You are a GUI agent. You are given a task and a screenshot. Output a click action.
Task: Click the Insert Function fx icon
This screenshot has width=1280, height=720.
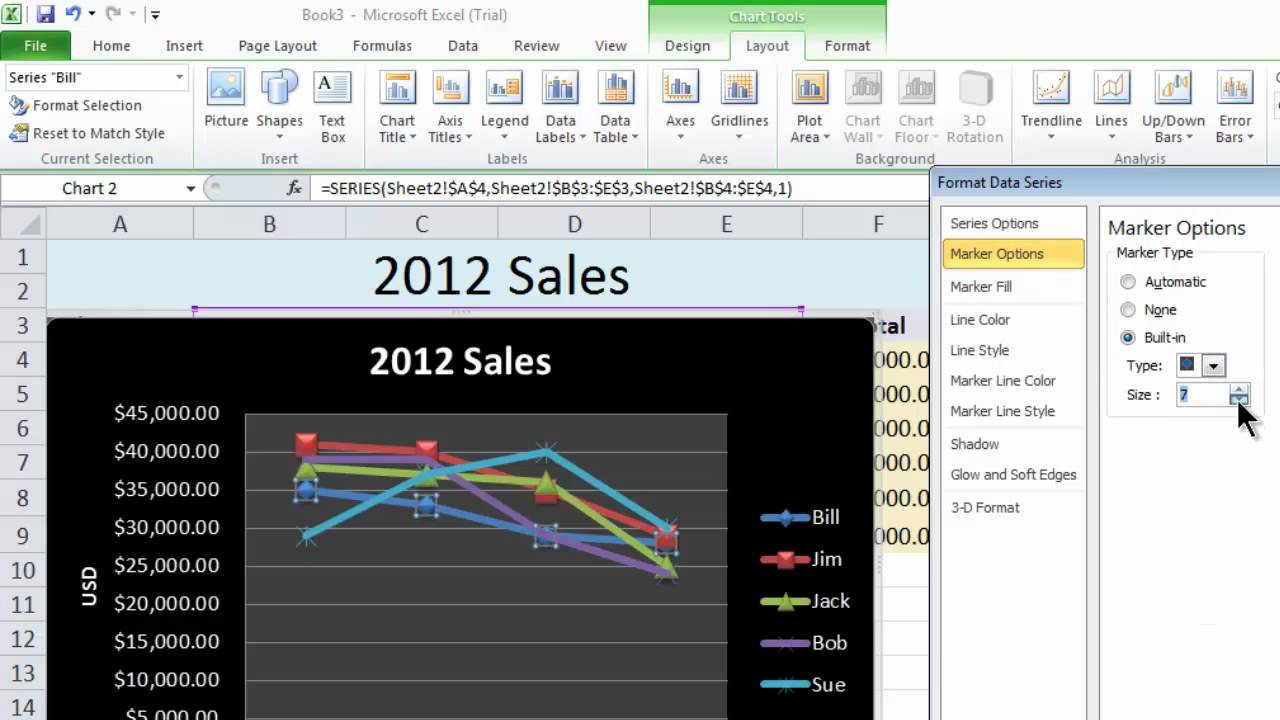[294, 188]
